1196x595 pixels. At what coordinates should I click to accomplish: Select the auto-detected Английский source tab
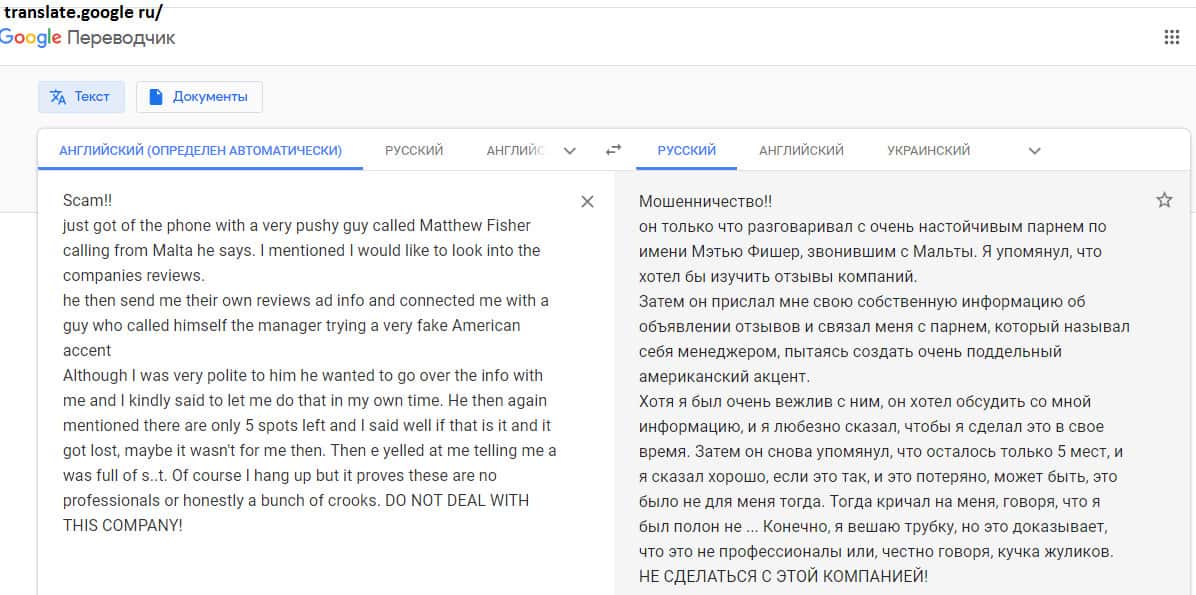click(200, 150)
